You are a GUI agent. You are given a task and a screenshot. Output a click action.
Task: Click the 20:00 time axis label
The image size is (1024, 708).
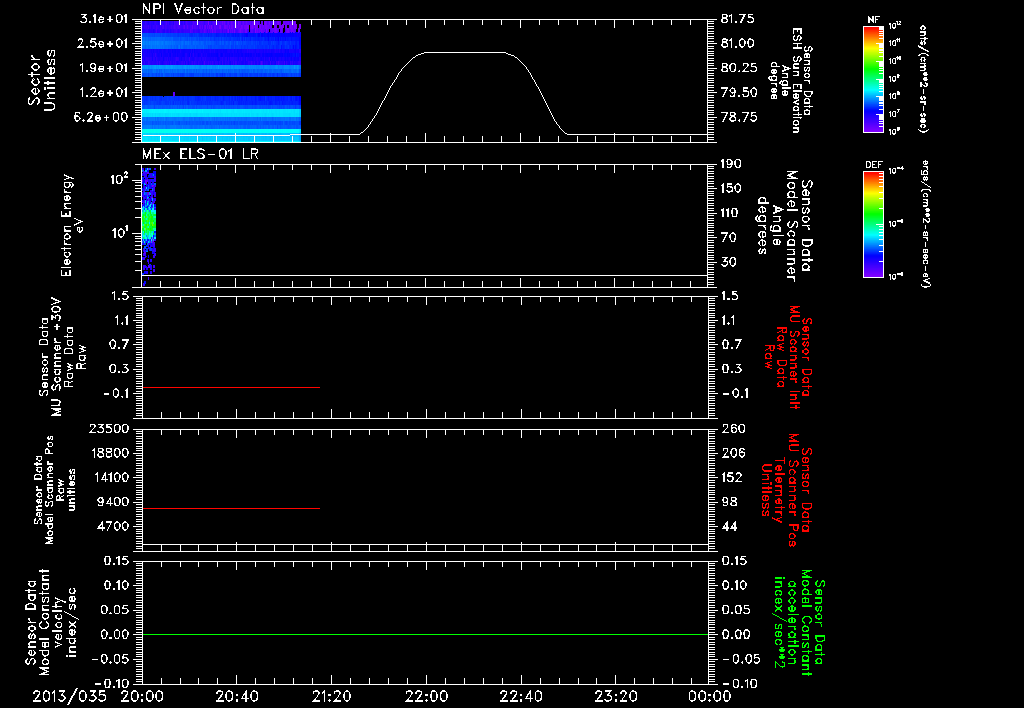142,697
